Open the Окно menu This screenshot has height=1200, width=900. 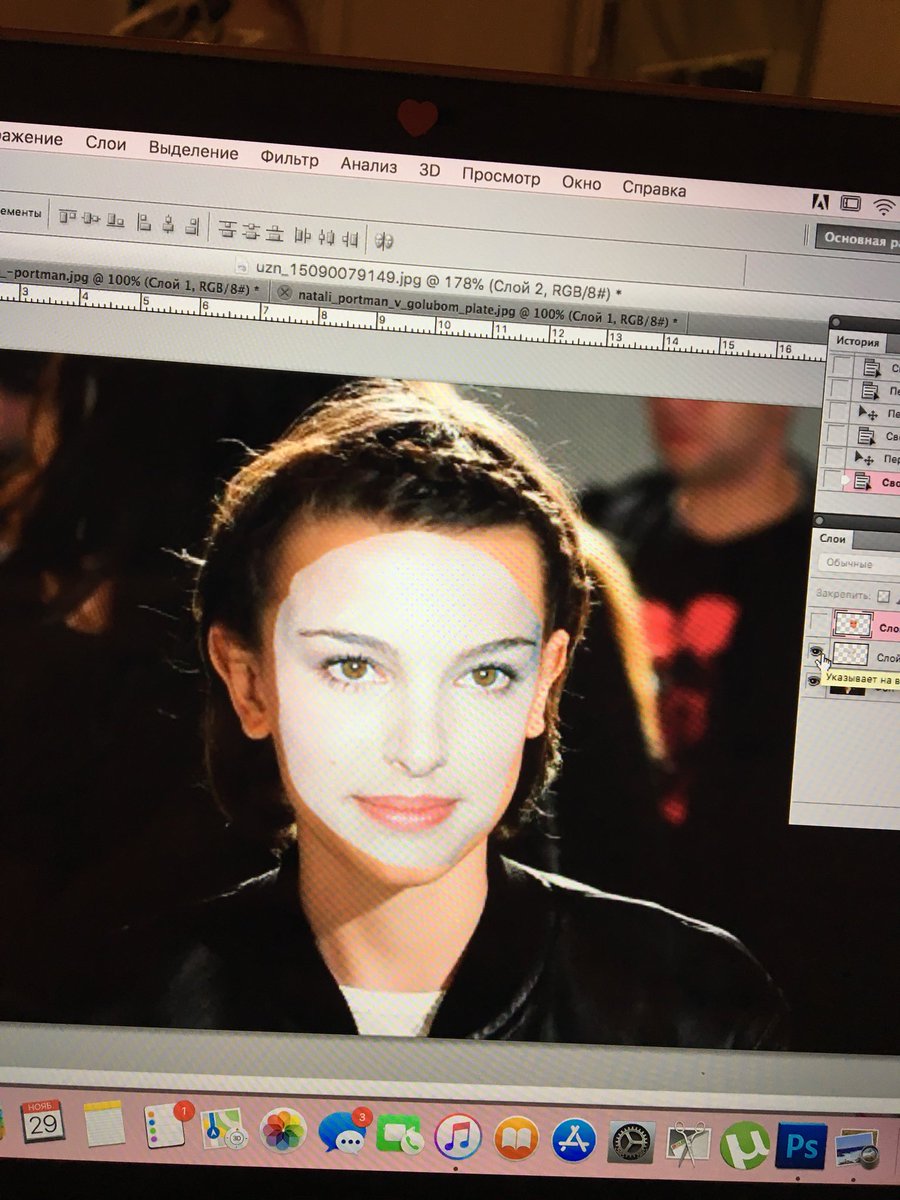pyautogui.click(x=581, y=183)
